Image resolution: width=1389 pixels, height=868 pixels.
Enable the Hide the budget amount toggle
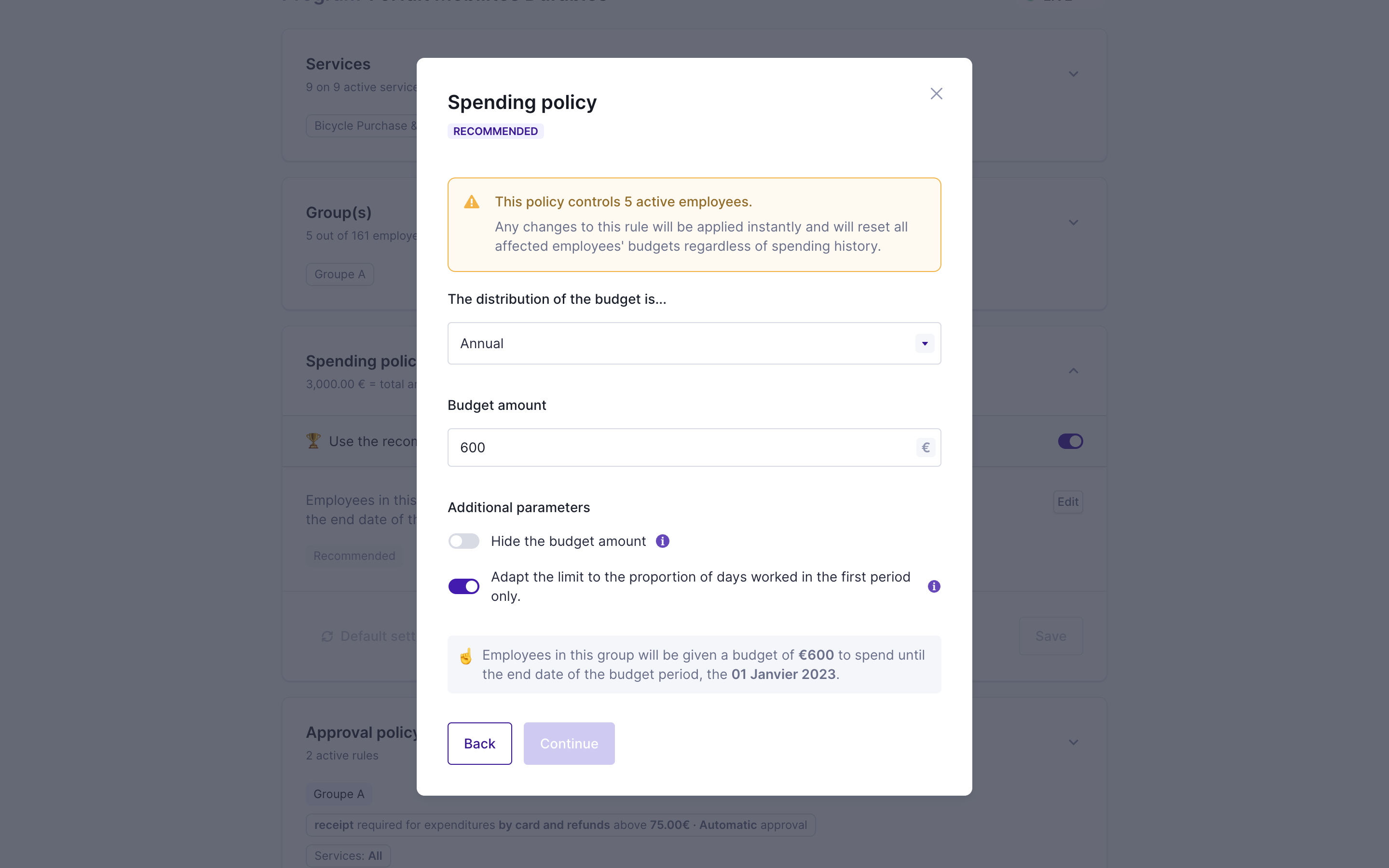464,542
